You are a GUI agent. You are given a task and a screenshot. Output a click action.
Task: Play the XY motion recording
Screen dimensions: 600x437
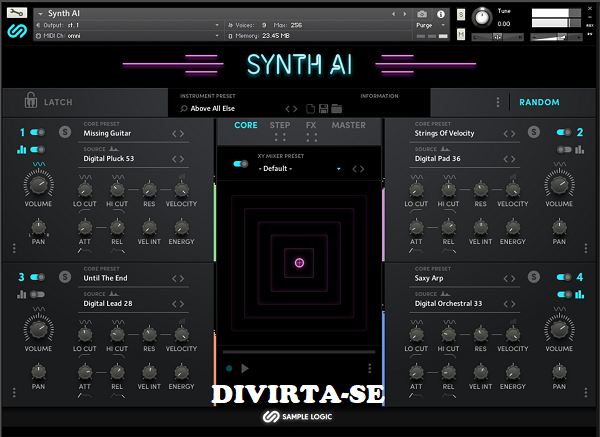tap(245, 369)
